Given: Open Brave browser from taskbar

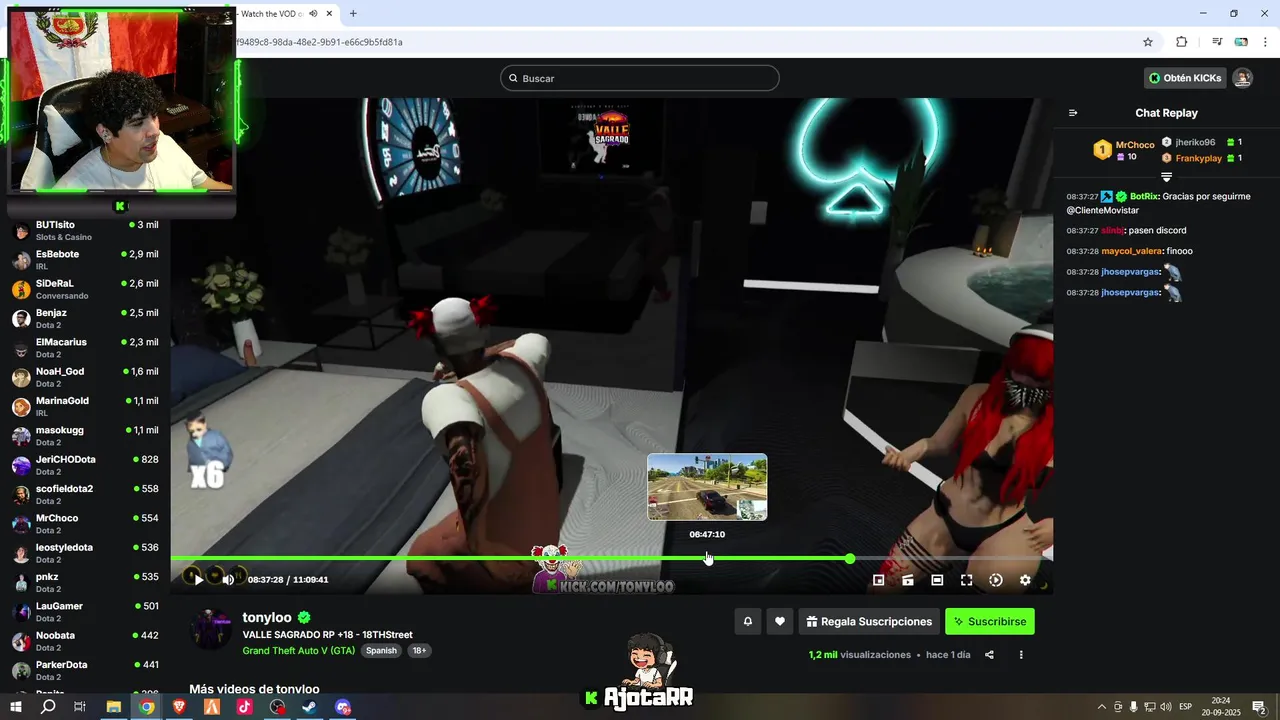Looking at the screenshot, I should tap(179, 707).
